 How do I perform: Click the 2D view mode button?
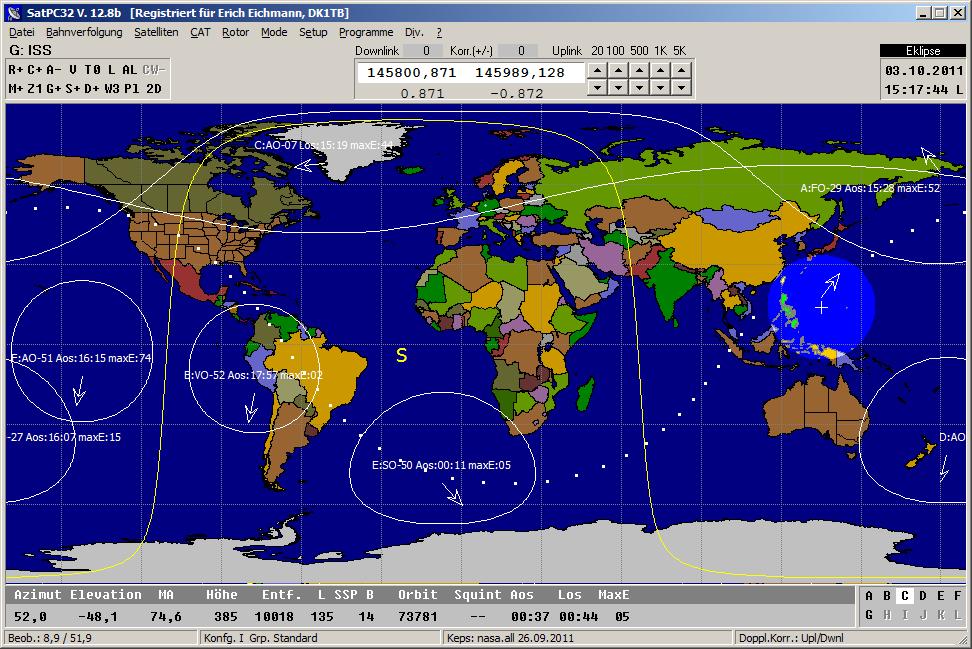153,88
